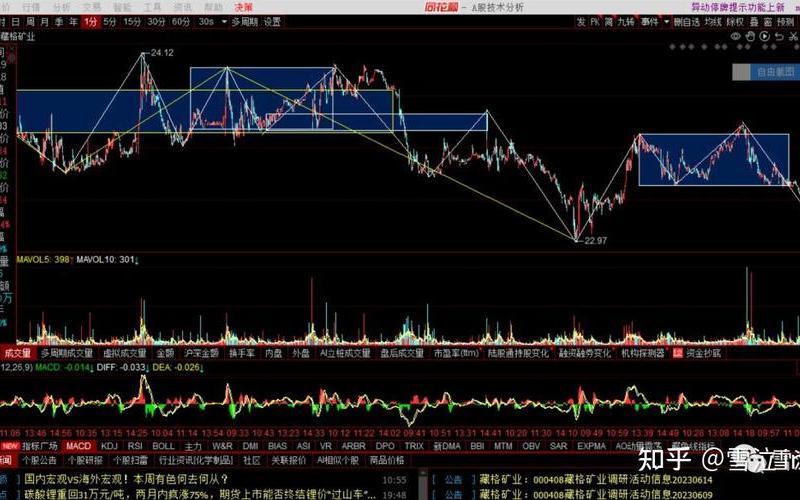Open the 设置 settings button

pos(272,22)
